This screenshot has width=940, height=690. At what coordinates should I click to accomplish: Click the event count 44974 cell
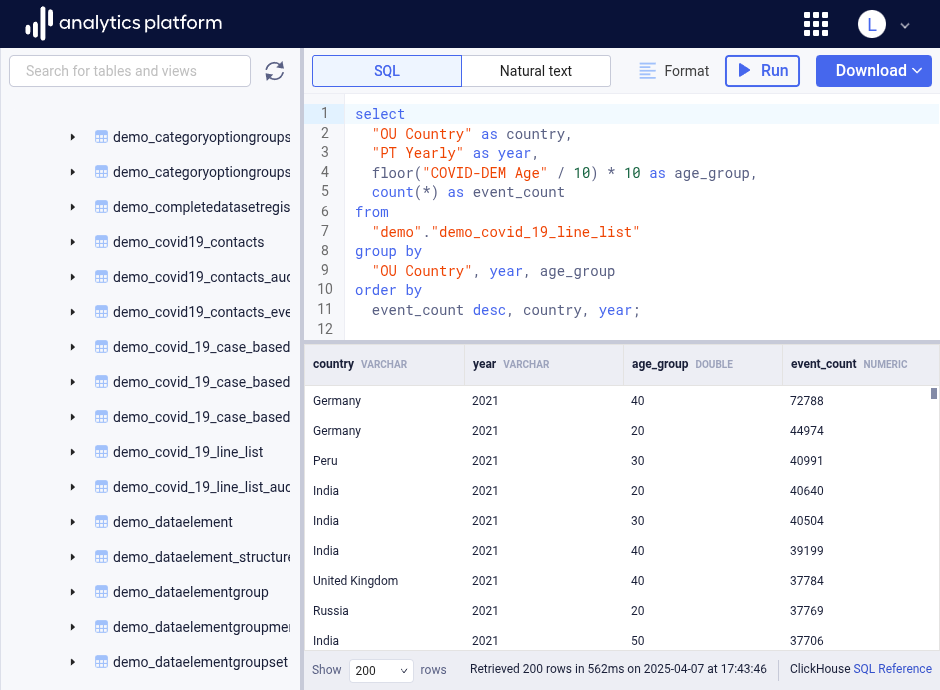(806, 431)
